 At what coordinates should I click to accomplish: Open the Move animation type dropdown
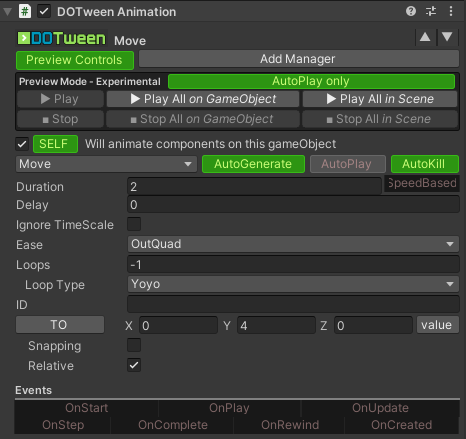point(106,164)
